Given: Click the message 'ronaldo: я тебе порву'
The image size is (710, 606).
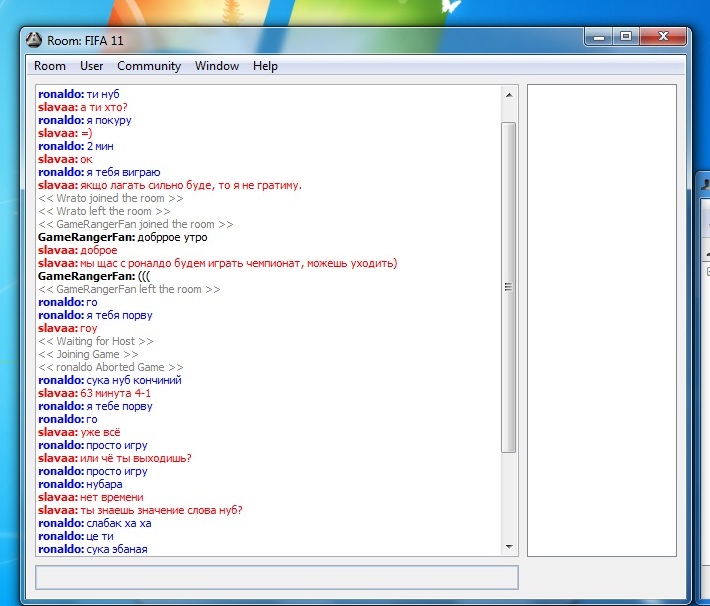Looking at the screenshot, I should coord(95,406).
